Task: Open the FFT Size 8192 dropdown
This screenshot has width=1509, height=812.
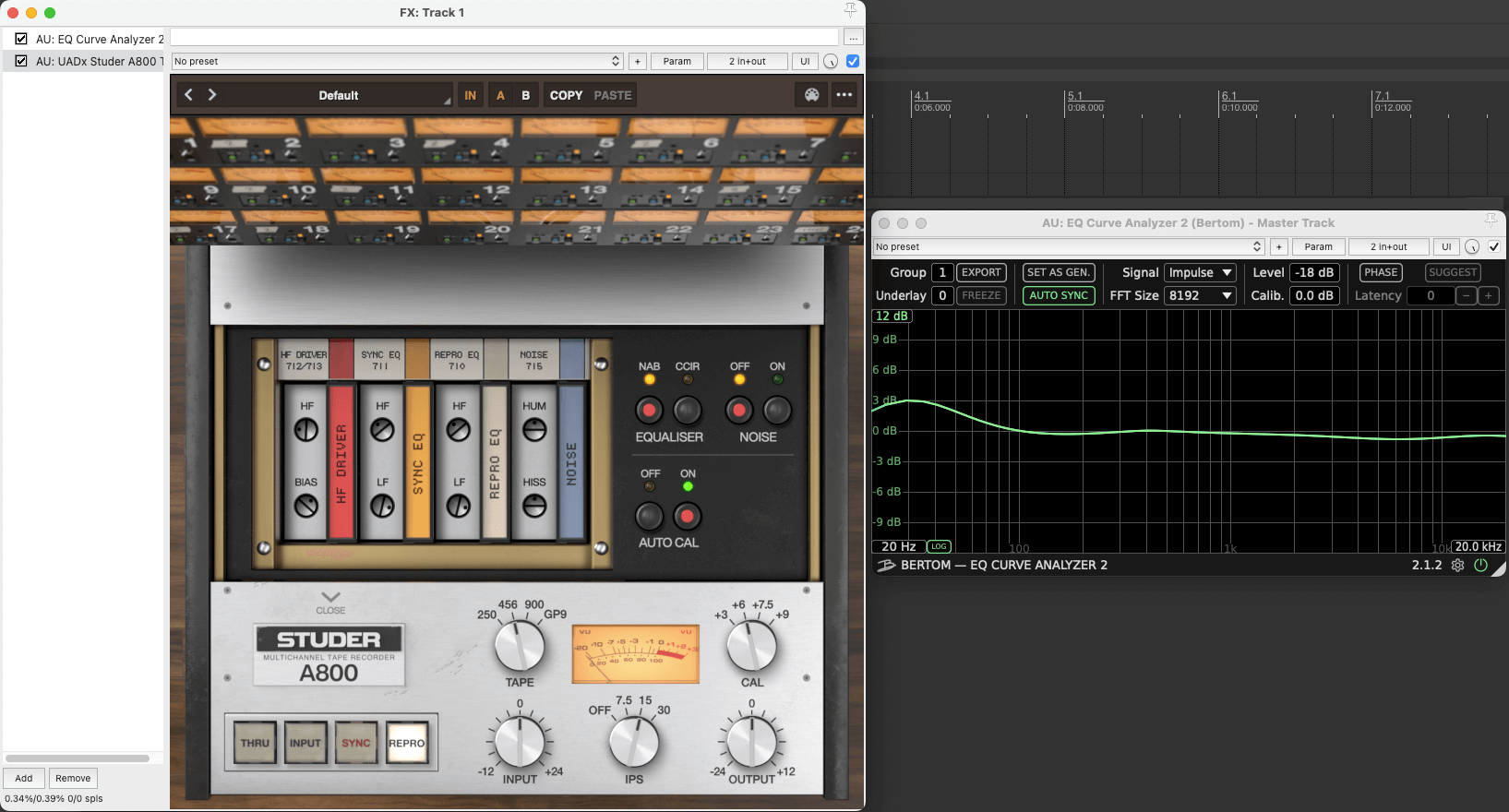Action: [1200, 295]
